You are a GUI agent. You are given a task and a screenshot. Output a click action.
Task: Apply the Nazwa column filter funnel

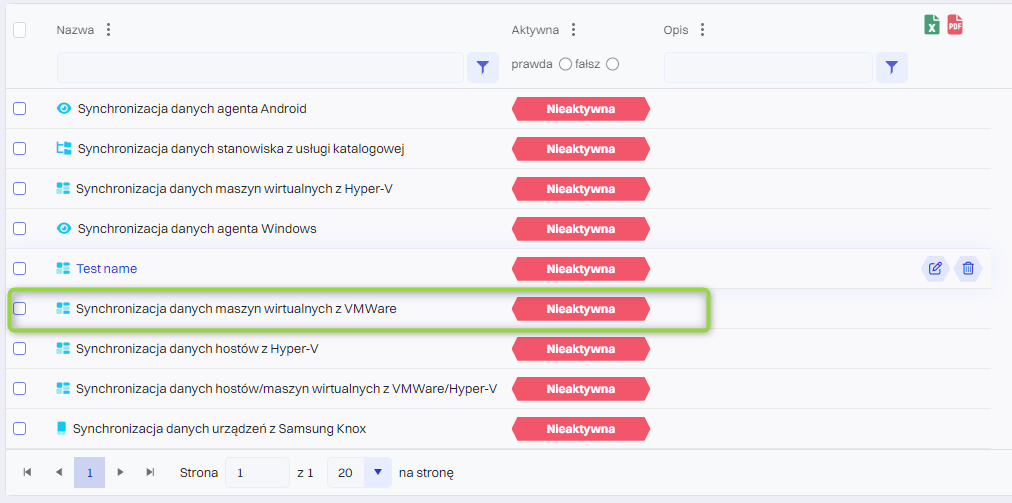pos(483,67)
